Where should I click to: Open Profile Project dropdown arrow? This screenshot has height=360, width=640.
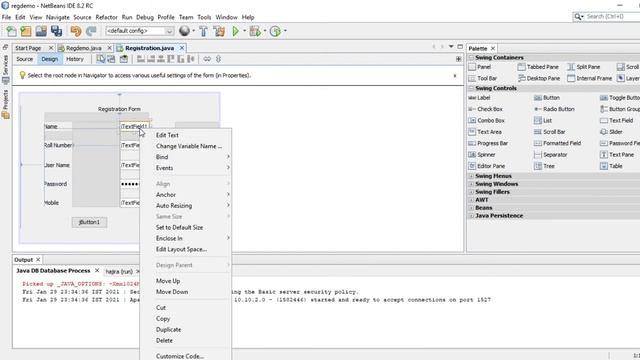click(x=285, y=31)
